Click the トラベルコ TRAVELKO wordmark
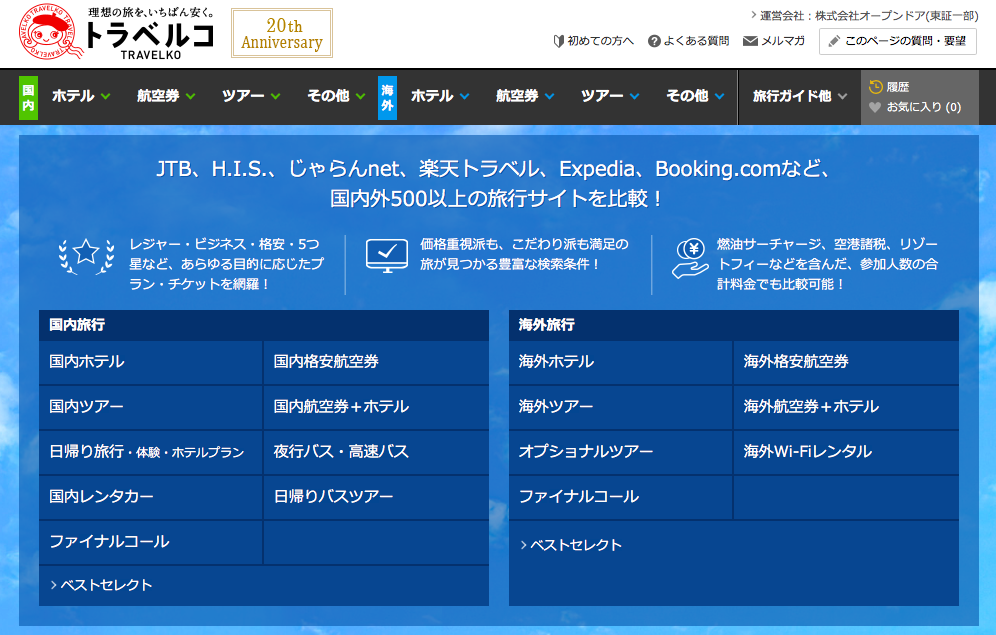996x635 pixels. pyautogui.click(x=151, y=40)
